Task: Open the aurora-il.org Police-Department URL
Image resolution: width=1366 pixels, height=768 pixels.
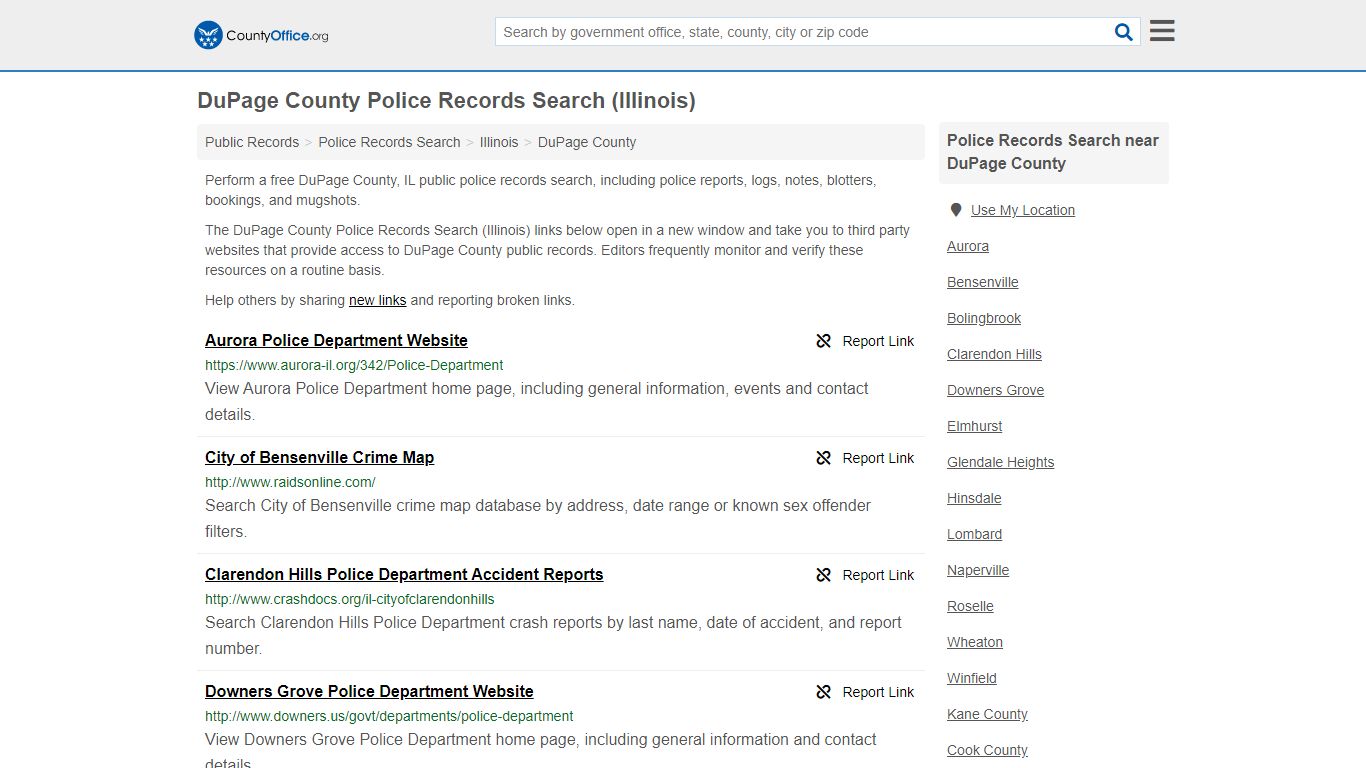Action: [x=354, y=365]
